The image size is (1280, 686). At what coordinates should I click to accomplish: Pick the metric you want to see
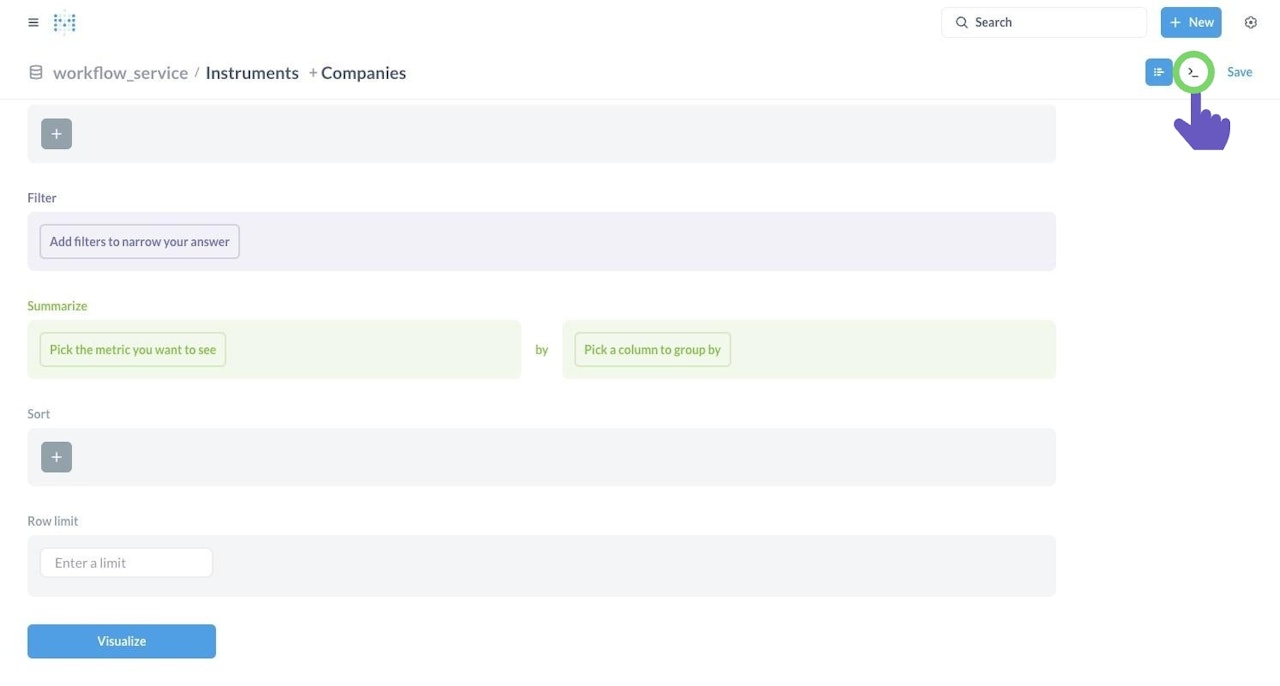[x=133, y=350]
